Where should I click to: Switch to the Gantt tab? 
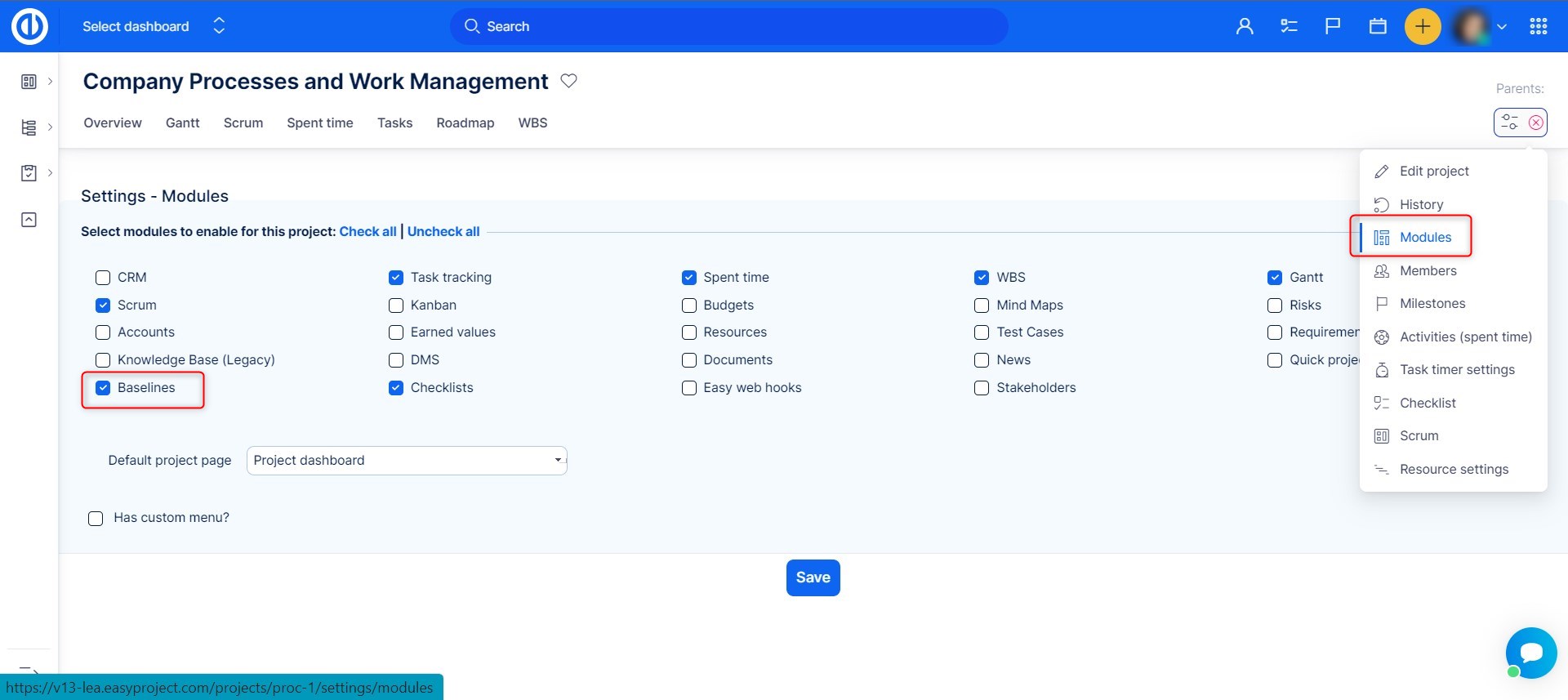pyautogui.click(x=182, y=123)
